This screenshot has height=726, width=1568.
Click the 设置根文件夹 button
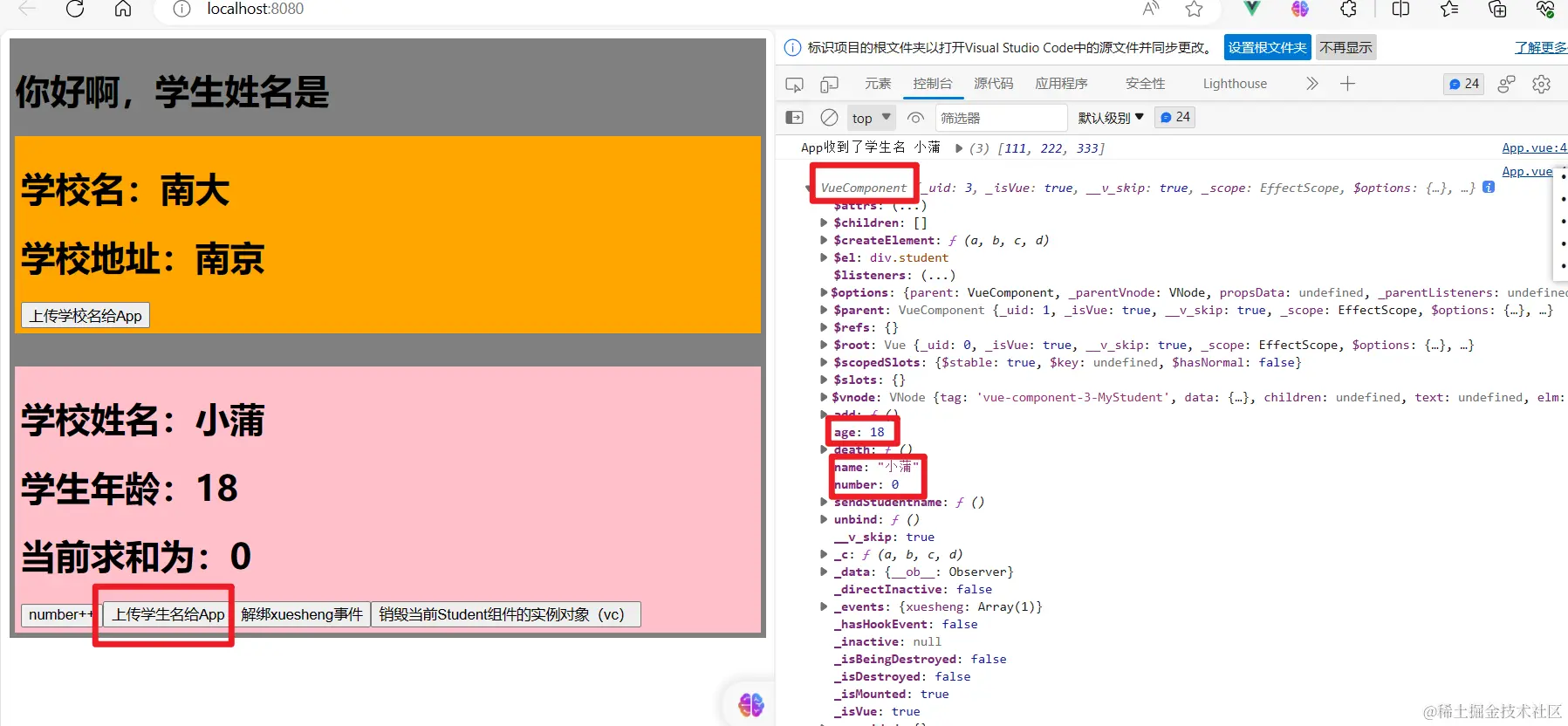pos(1267,47)
